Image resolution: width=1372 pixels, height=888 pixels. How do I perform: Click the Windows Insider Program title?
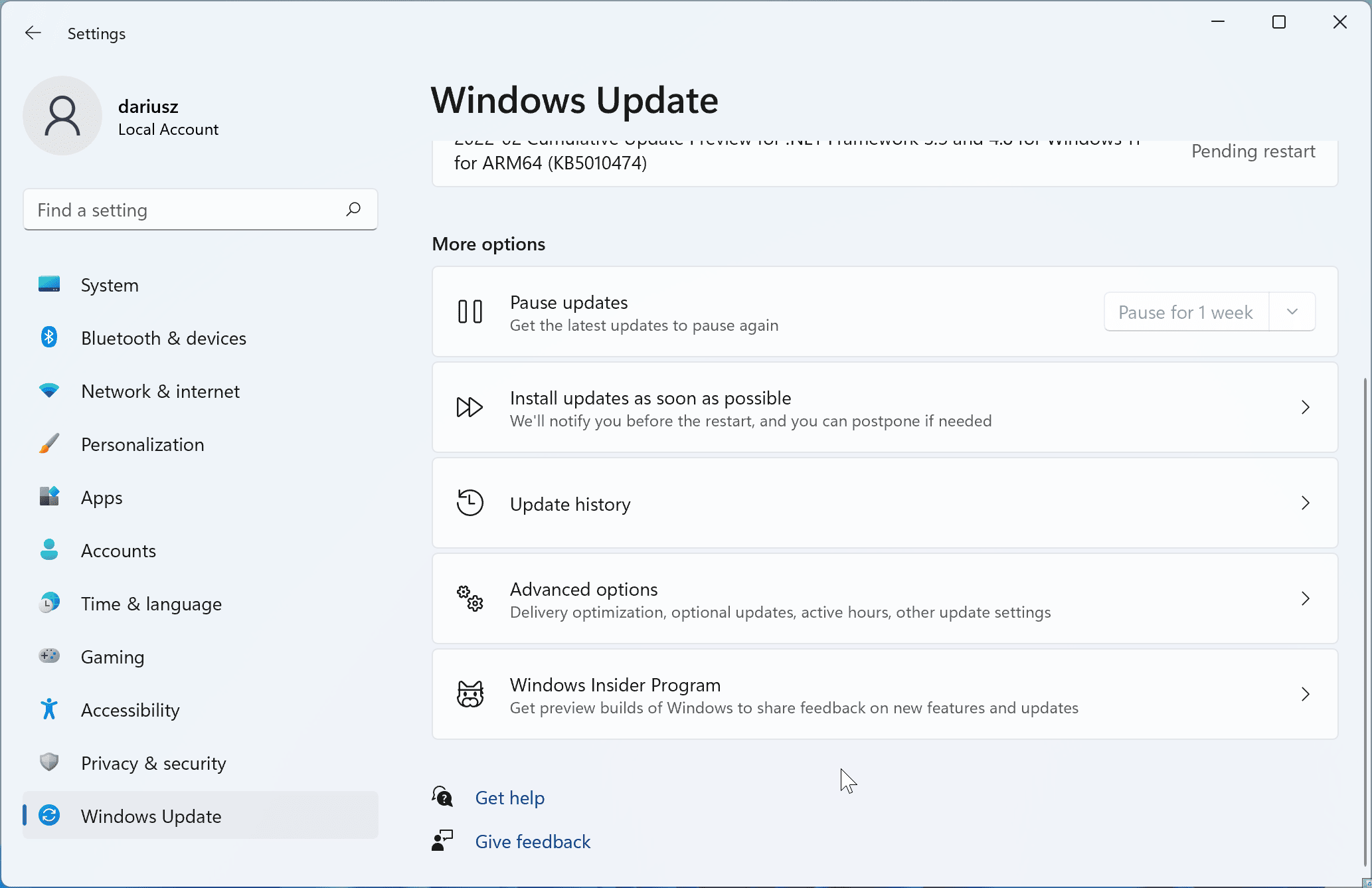pos(615,685)
